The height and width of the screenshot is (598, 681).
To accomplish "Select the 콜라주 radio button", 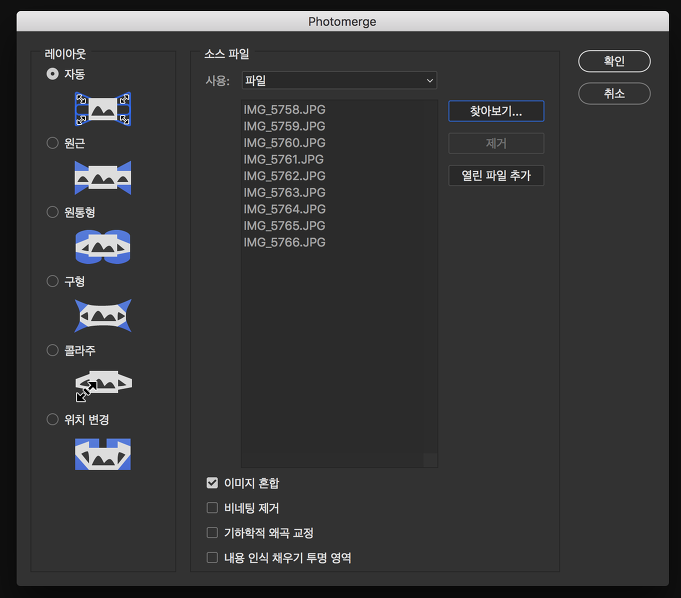I will pos(53,350).
